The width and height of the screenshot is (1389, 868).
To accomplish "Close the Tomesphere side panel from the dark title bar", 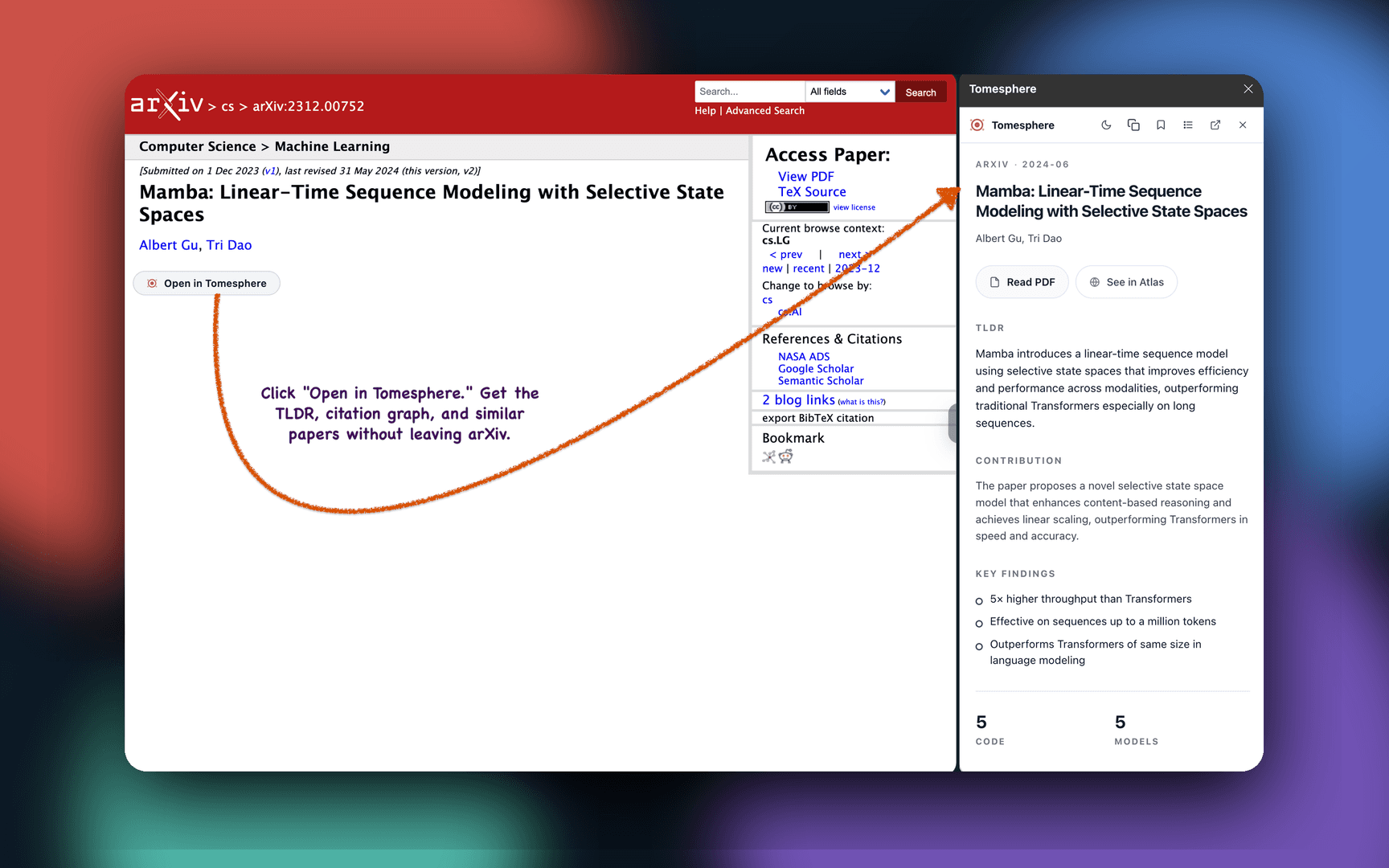I will point(1248,89).
